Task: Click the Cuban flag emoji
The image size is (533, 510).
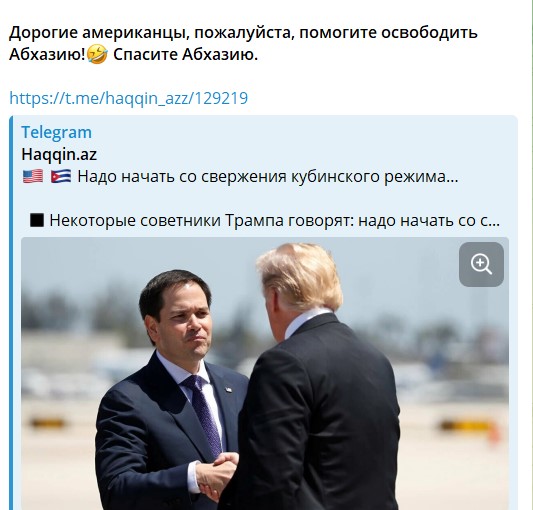Action: [61, 176]
